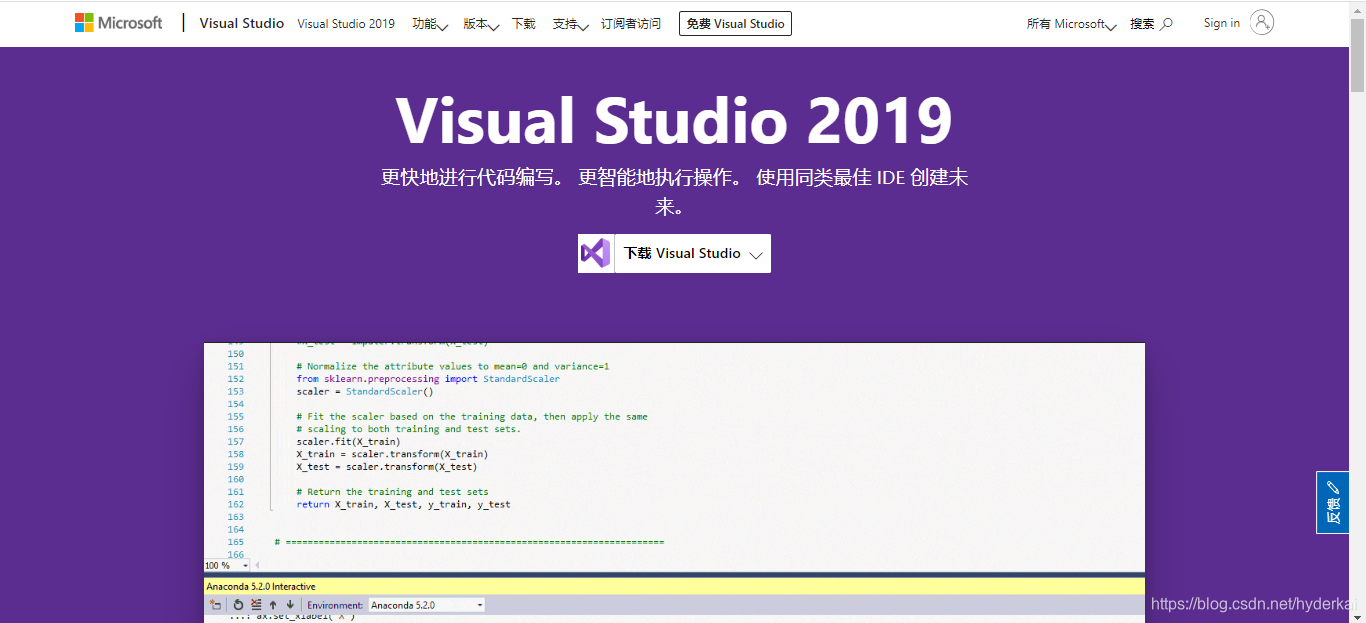Expand the 所有 Microsoft menu

1071,23
